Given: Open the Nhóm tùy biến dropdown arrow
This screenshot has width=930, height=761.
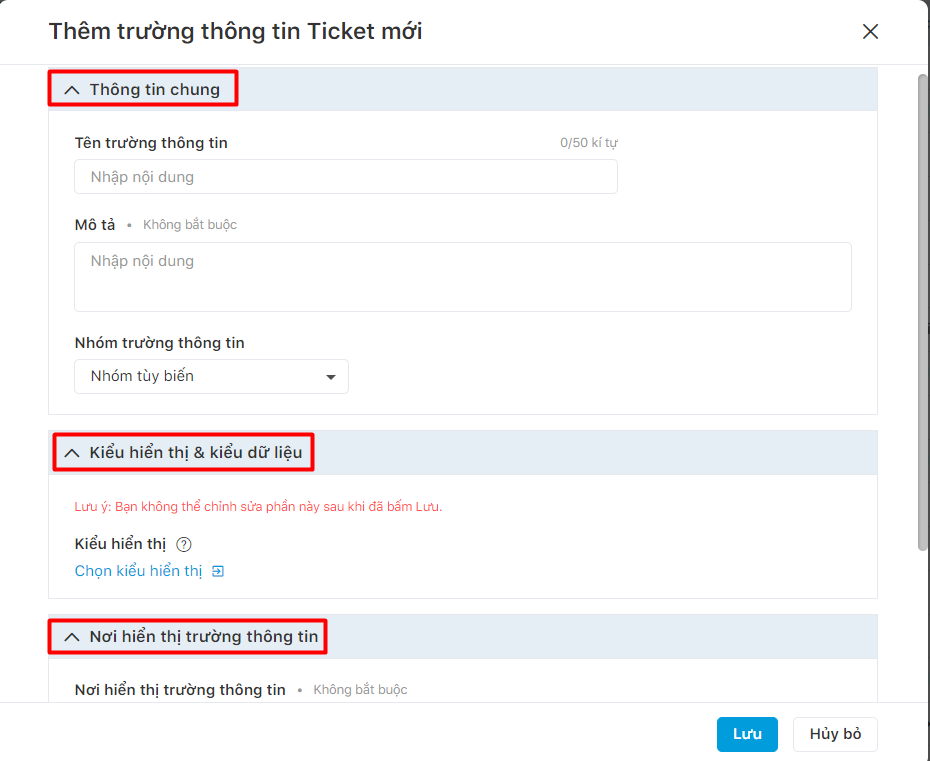Looking at the screenshot, I should (x=331, y=377).
